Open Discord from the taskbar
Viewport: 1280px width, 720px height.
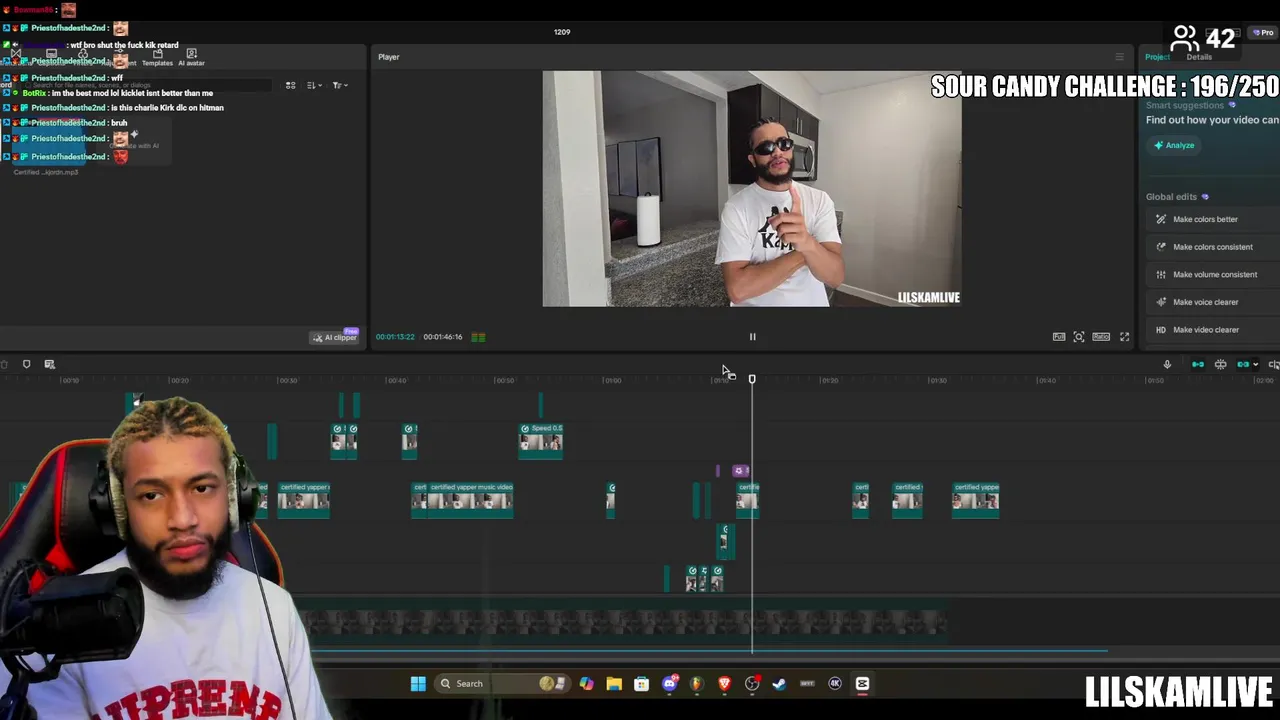[x=670, y=684]
